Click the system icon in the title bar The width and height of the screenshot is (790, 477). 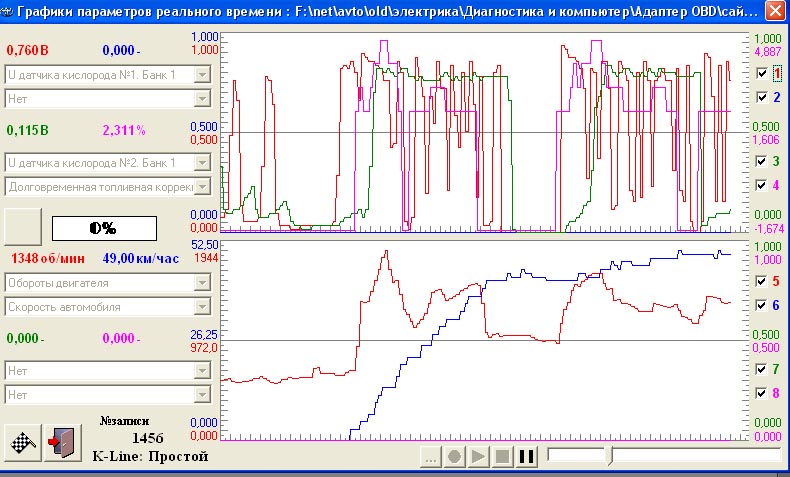[10, 11]
